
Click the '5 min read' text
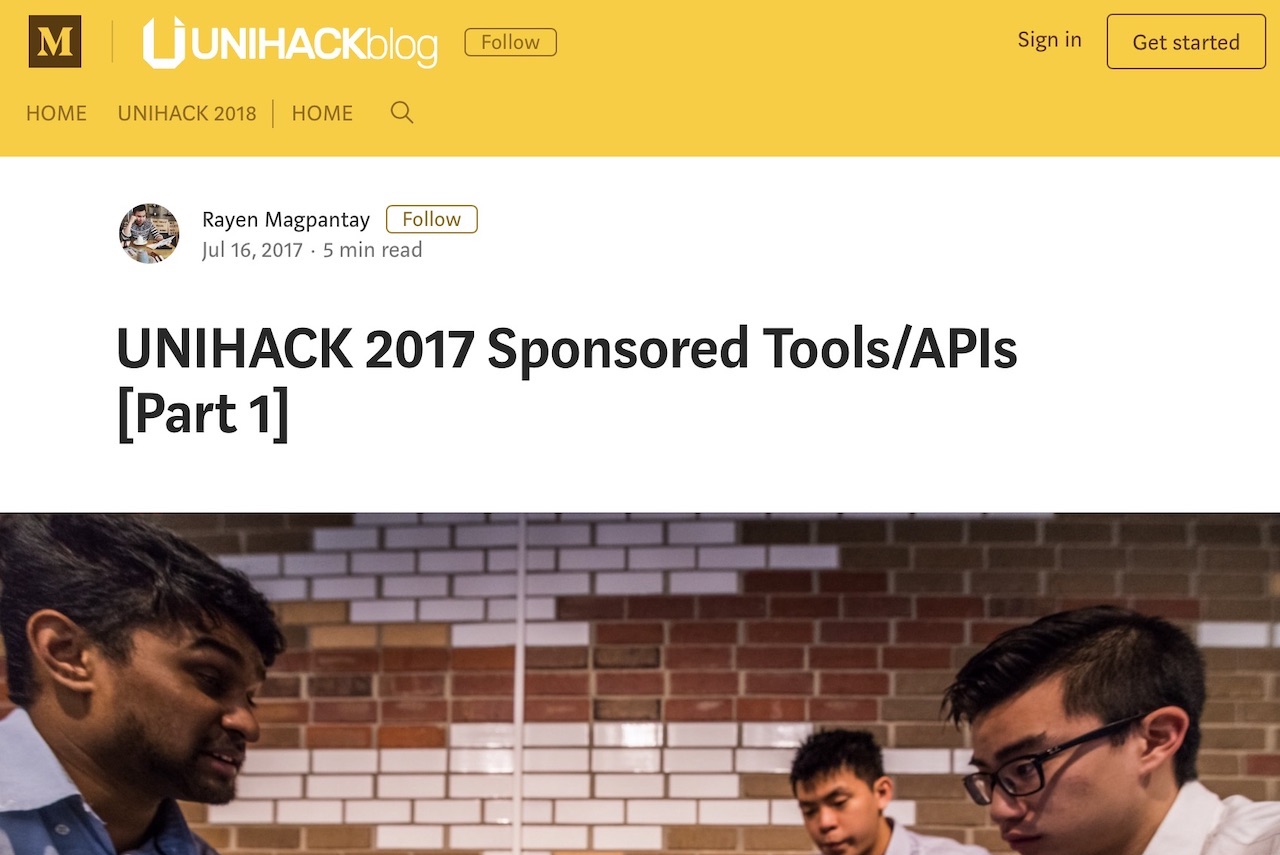point(373,250)
